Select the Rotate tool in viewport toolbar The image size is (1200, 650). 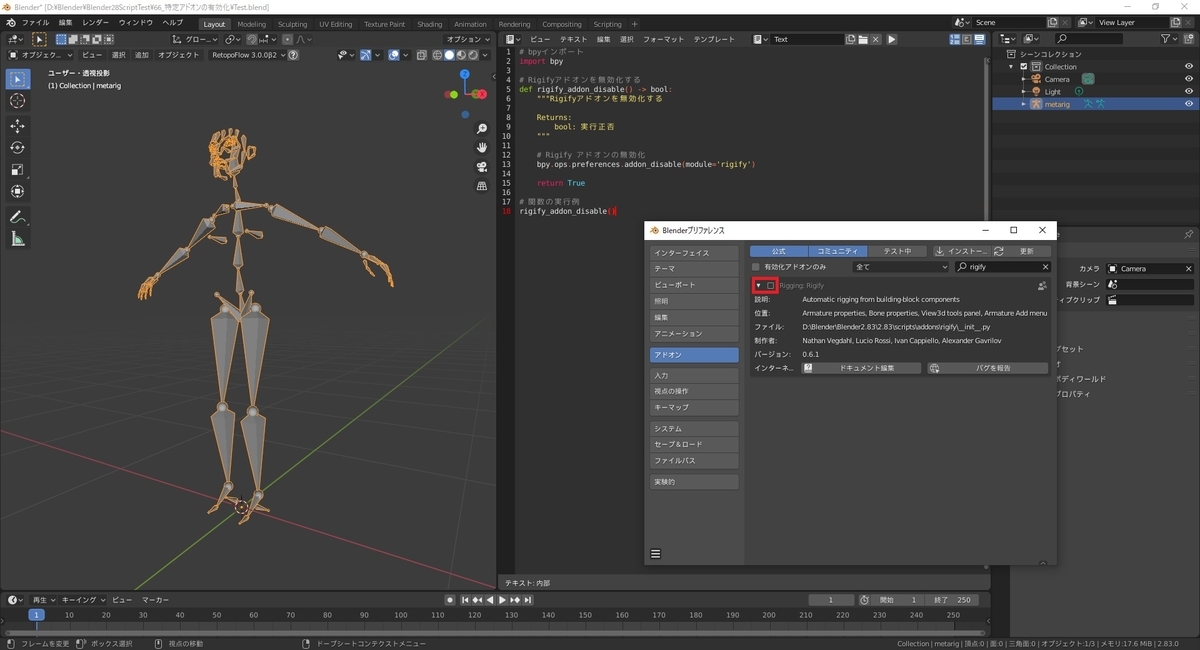tap(18, 148)
